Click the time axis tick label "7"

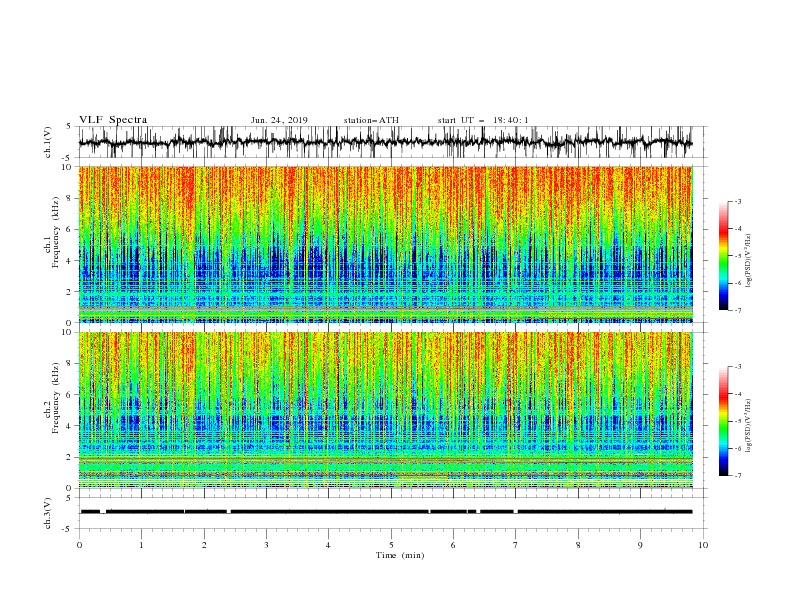click(516, 545)
